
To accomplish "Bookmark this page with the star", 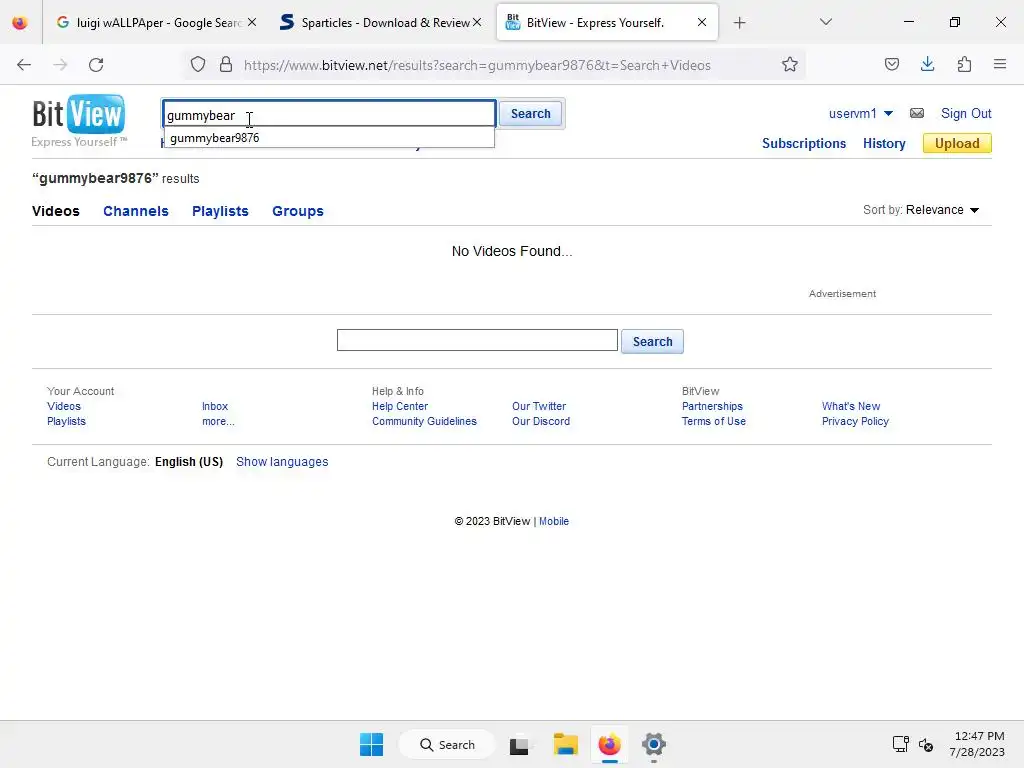I will pos(790,65).
